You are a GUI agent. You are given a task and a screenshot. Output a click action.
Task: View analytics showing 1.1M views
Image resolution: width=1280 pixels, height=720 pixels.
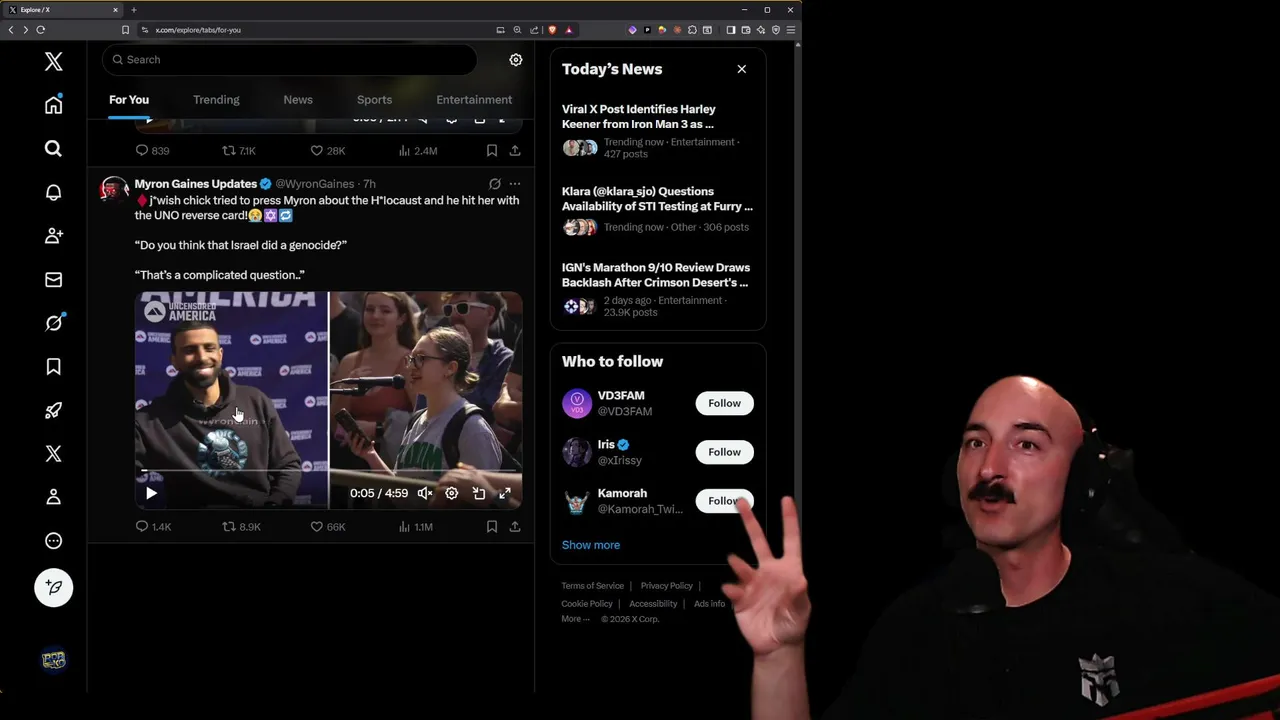416,527
